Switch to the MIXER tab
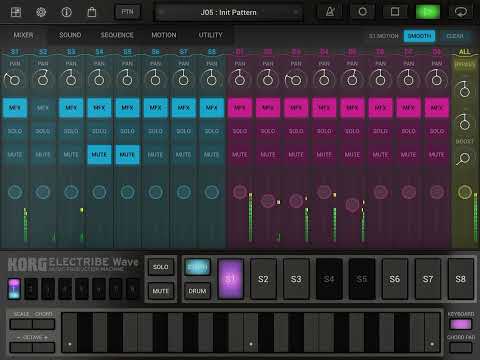480x360 pixels. tap(23, 35)
